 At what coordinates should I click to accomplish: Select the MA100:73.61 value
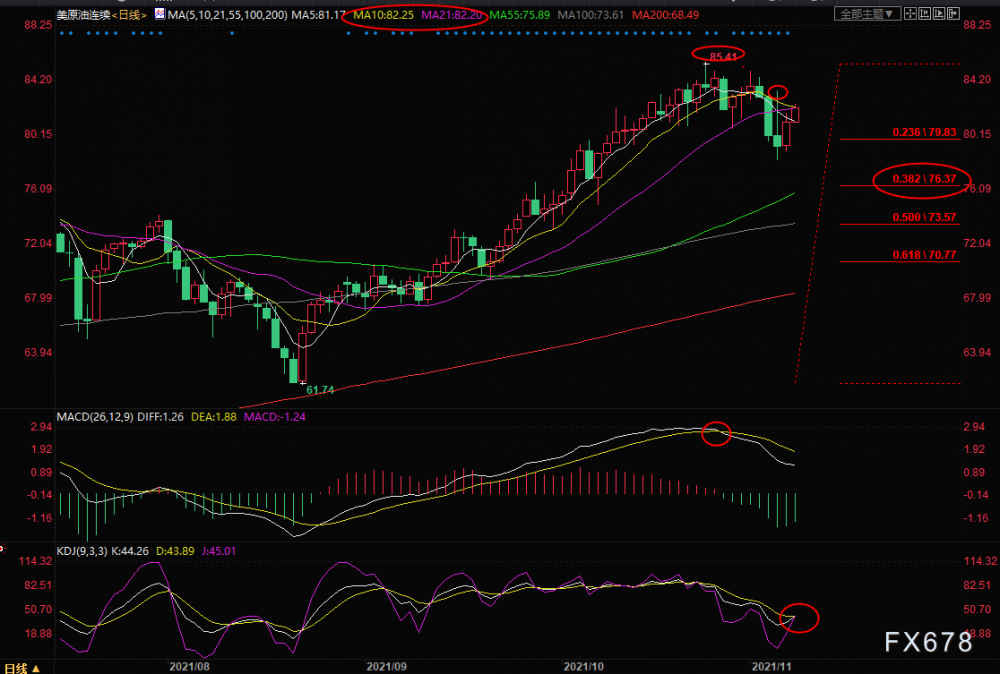click(591, 15)
